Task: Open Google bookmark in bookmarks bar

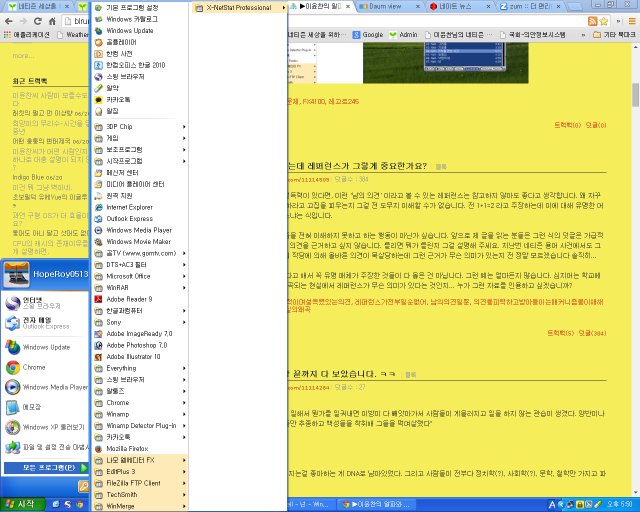Action: (368, 35)
